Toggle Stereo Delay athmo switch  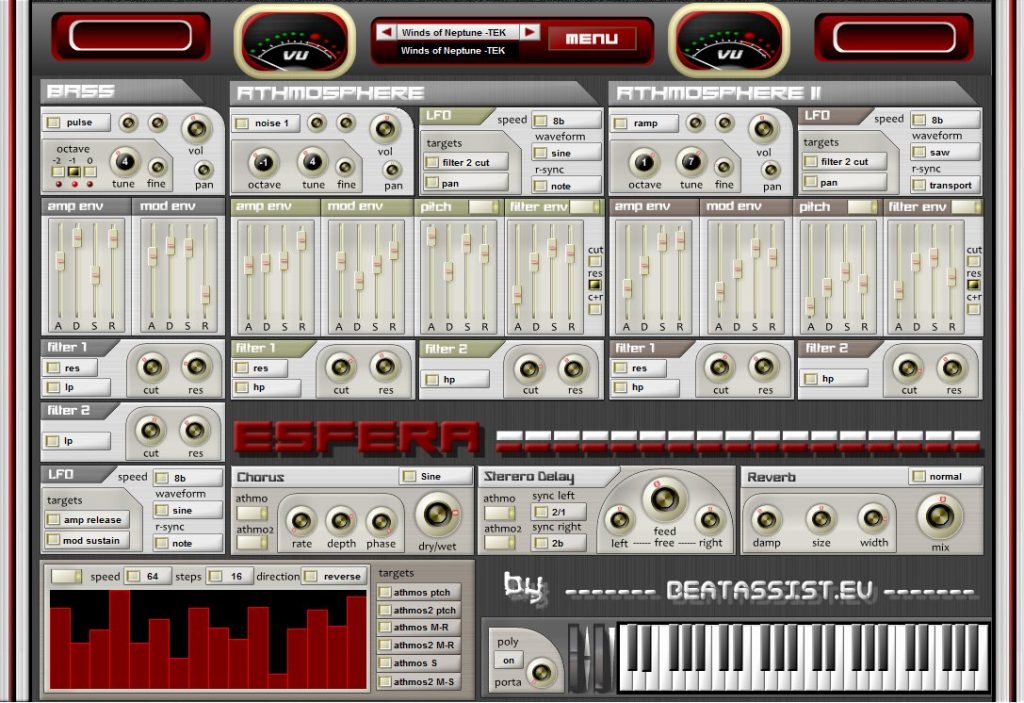499,513
